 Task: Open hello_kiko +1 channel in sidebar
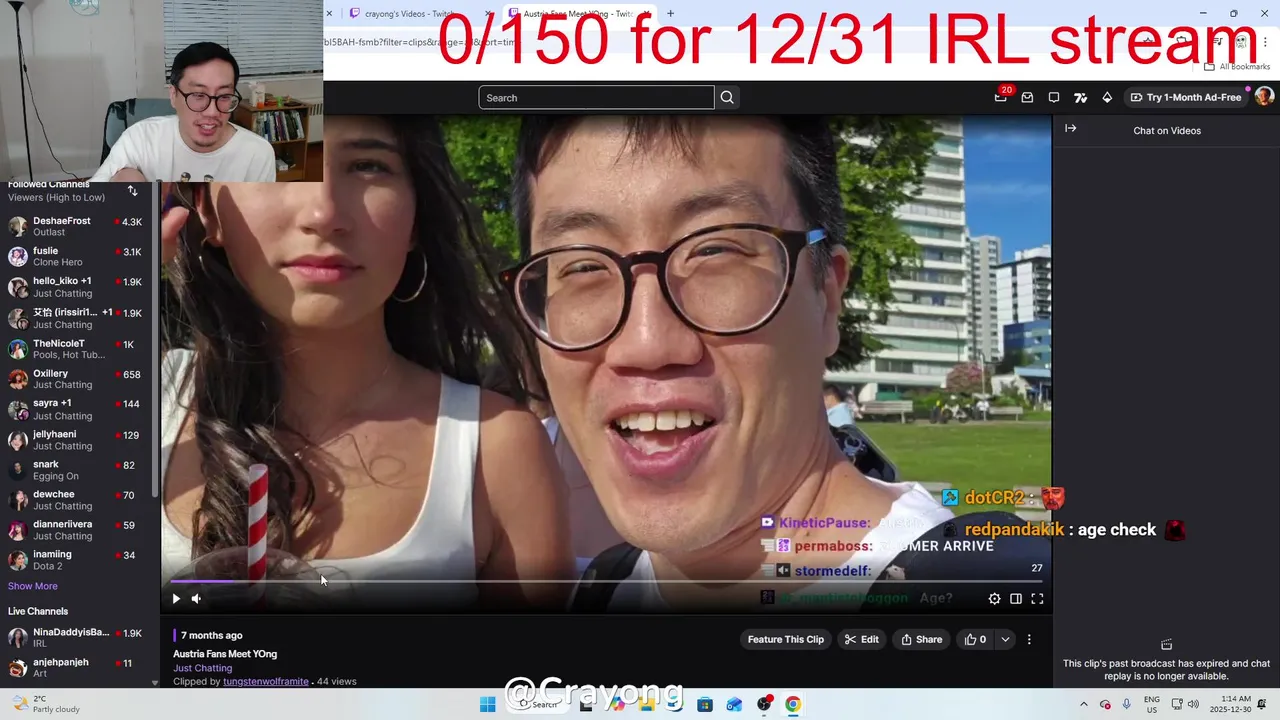tap(77, 287)
